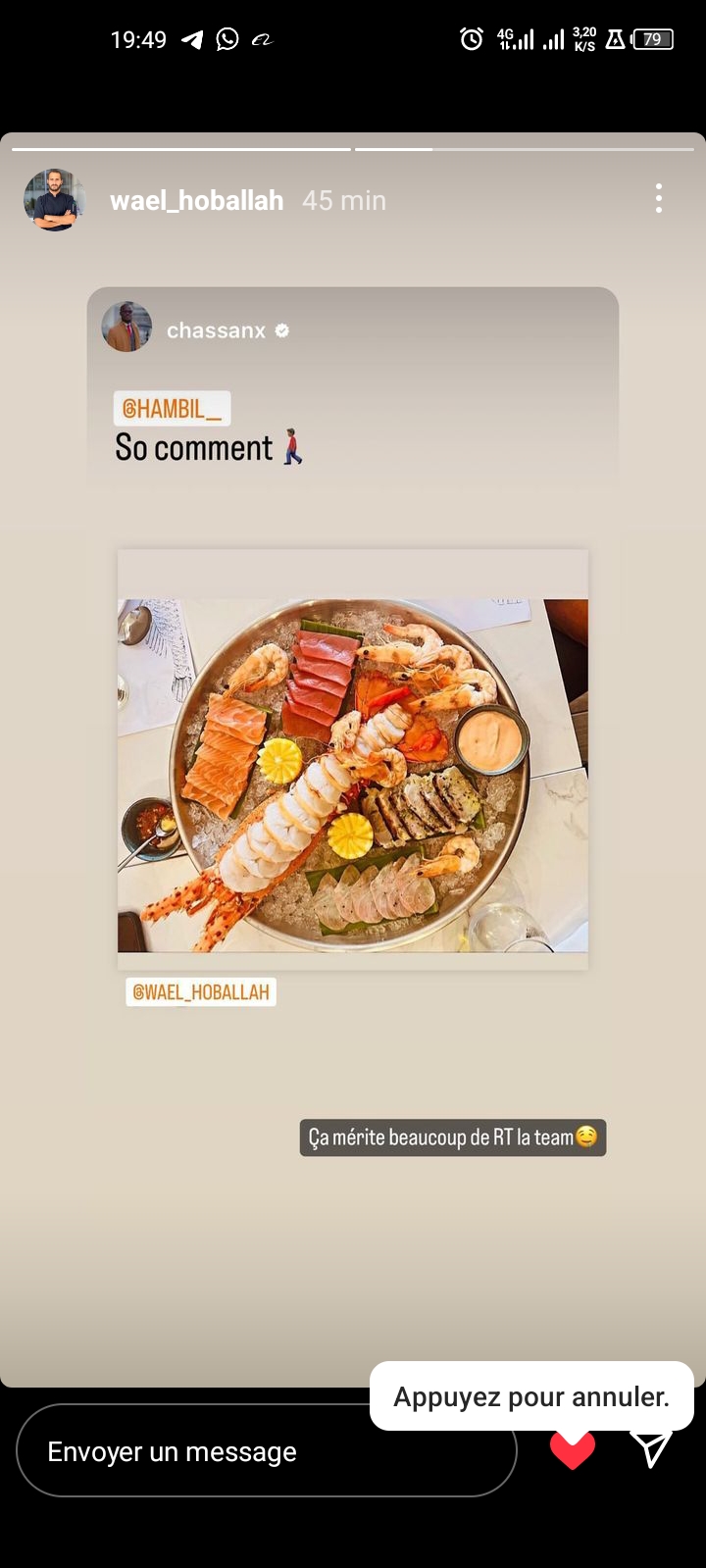Tap the first story progress bar segment
Image resolution: width=706 pixels, height=1568 pixels.
(x=181, y=149)
